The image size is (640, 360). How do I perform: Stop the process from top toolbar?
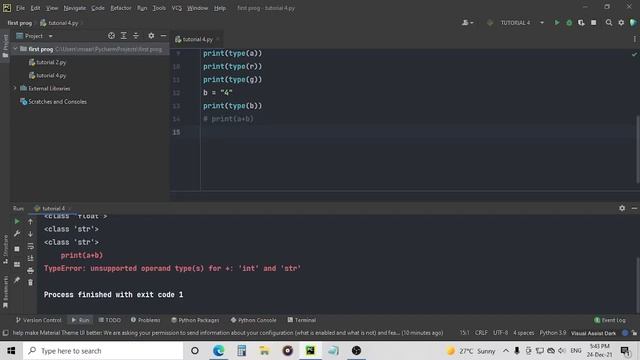click(593, 23)
